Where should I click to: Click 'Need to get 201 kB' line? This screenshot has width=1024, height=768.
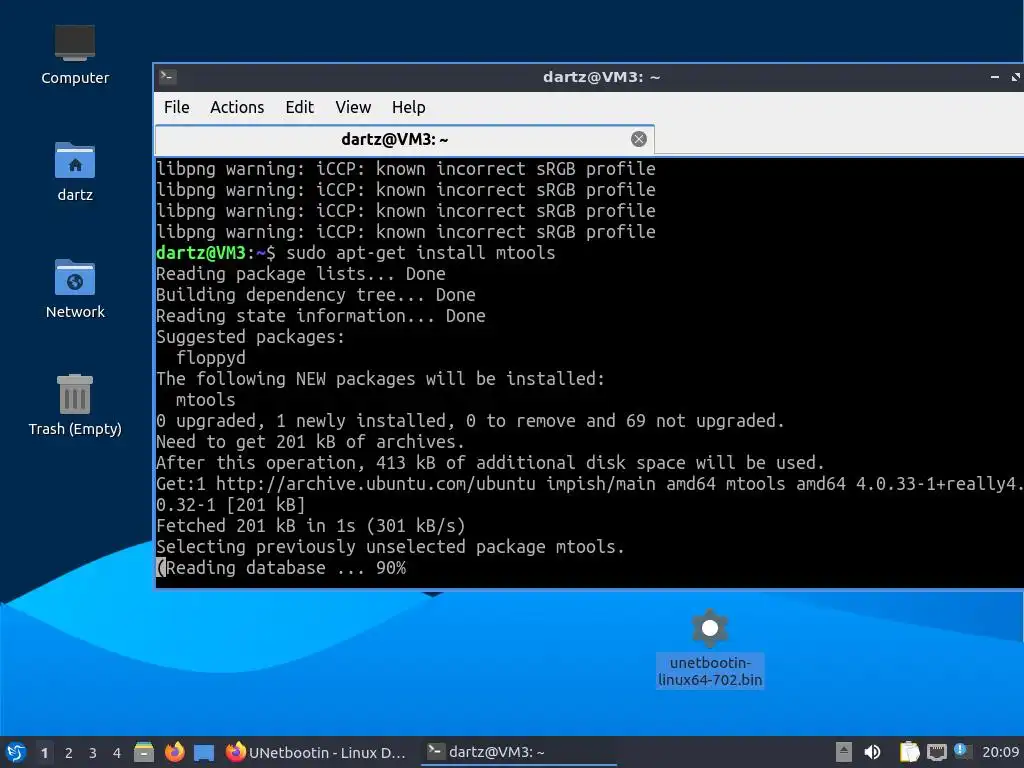pyautogui.click(x=310, y=442)
